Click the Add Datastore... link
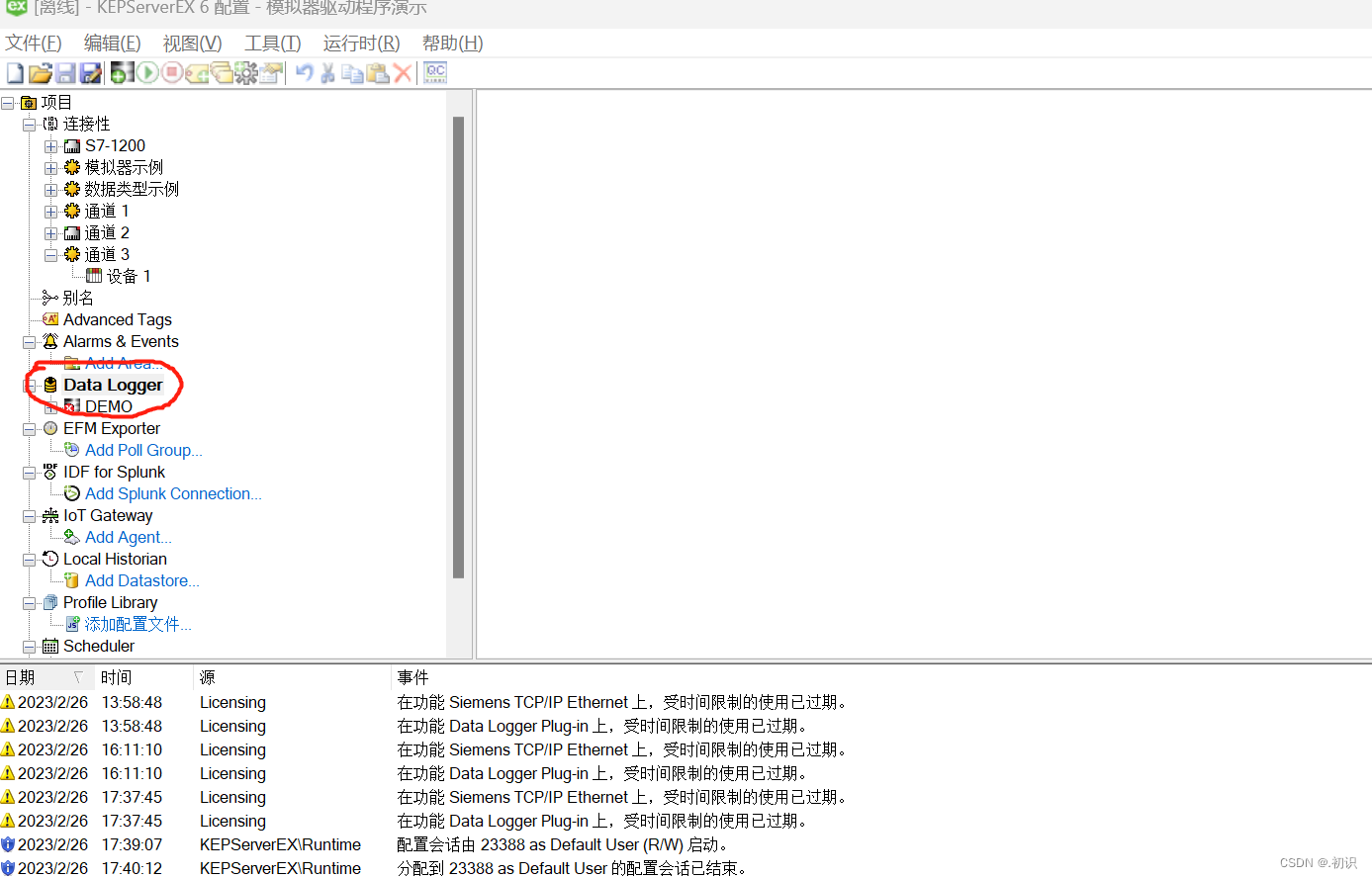Image resolution: width=1372 pixels, height=878 pixels. (x=142, y=580)
